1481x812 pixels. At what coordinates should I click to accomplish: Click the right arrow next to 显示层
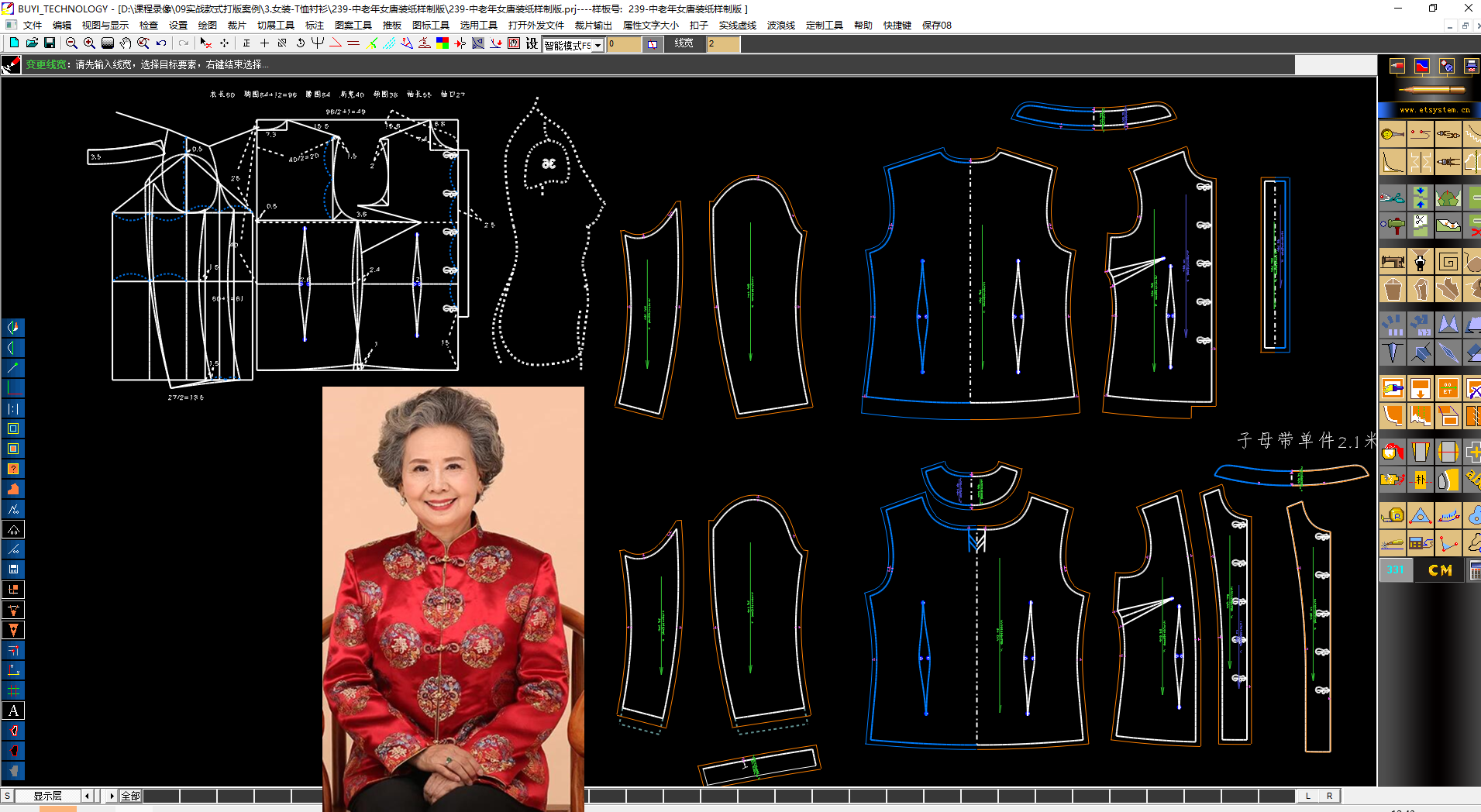pyautogui.click(x=112, y=796)
